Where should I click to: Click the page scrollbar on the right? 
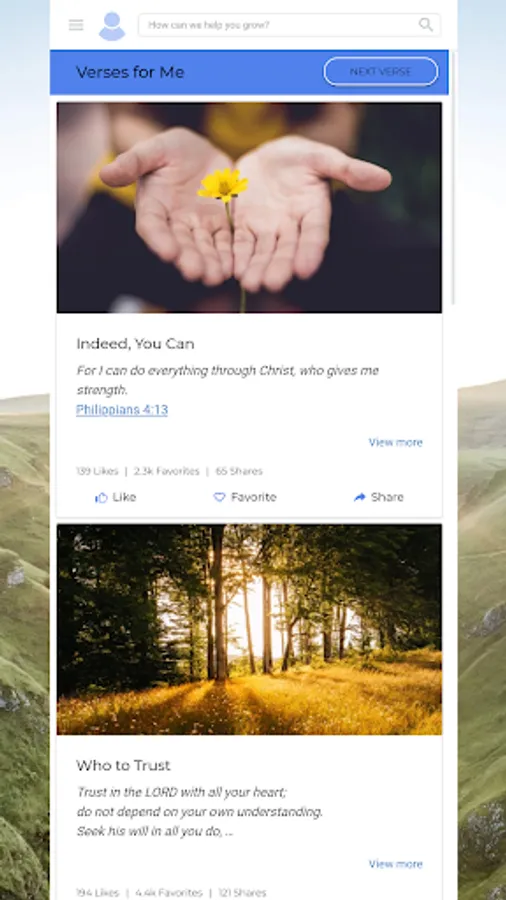(x=453, y=178)
